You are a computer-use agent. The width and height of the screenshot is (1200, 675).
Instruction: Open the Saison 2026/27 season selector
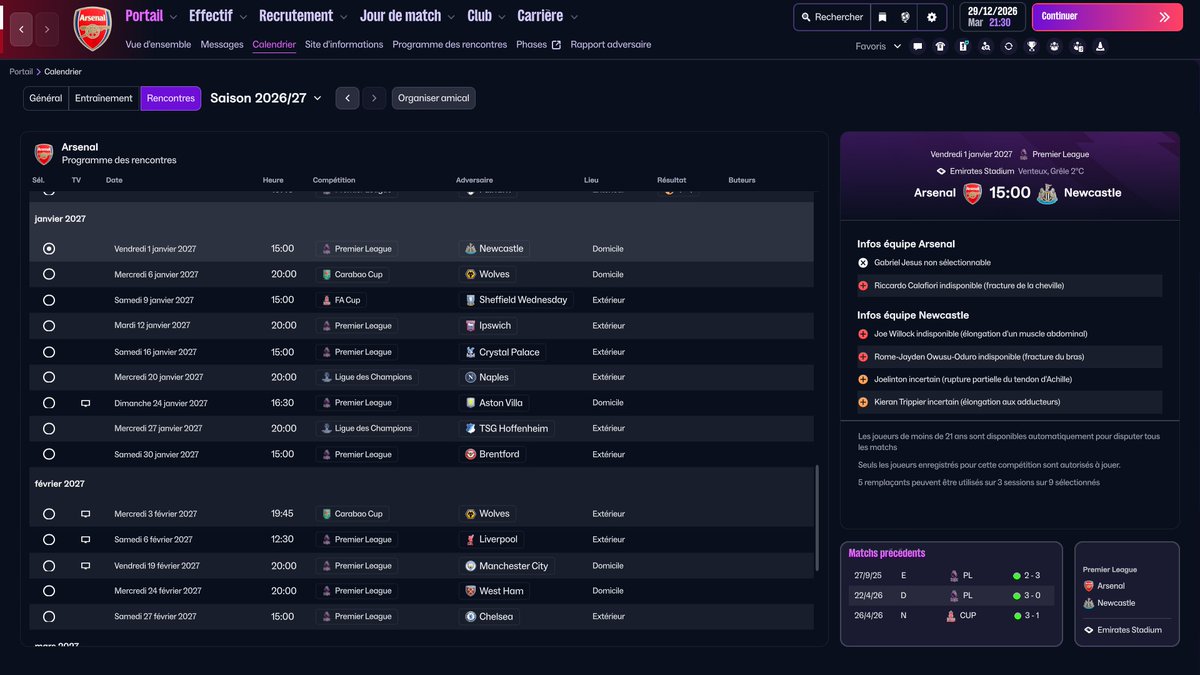[x=266, y=98]
